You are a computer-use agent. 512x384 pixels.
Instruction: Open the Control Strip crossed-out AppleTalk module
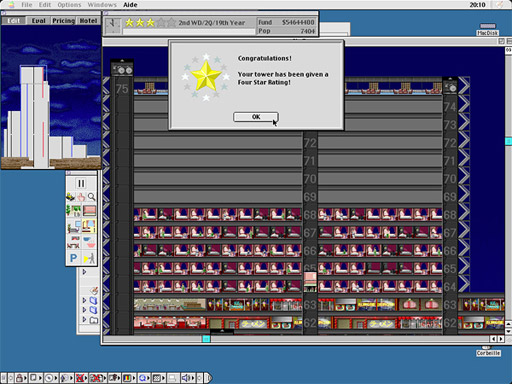[80, 378]
